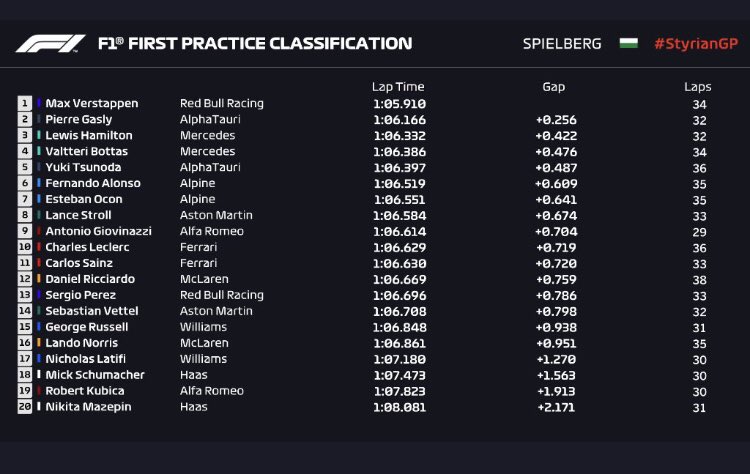Click position 20 number badge

(25, 407)
